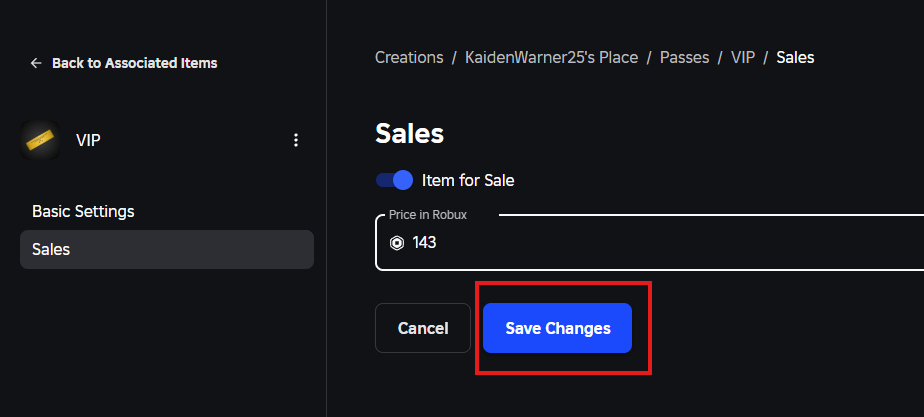Select the Sales sidebar item
This screenshot has width=924, height=417.
coord(51,249)
